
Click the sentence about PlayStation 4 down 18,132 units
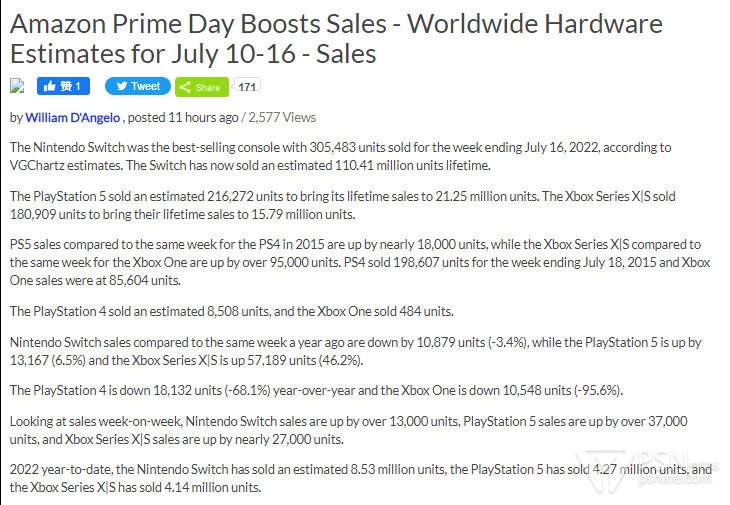point(317,390)
